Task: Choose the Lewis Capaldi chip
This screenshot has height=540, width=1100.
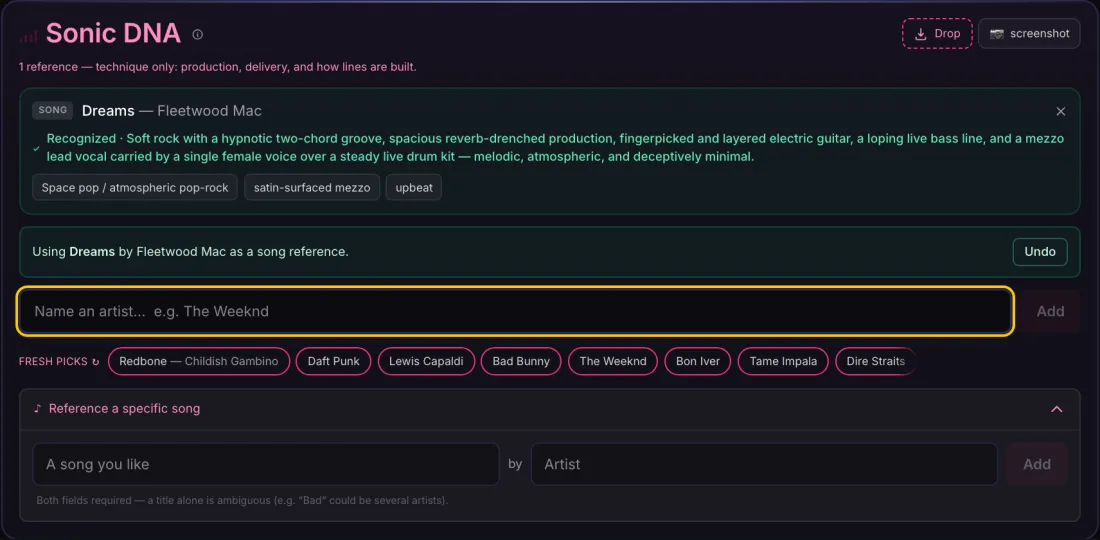Action: (x=426, y=361)
